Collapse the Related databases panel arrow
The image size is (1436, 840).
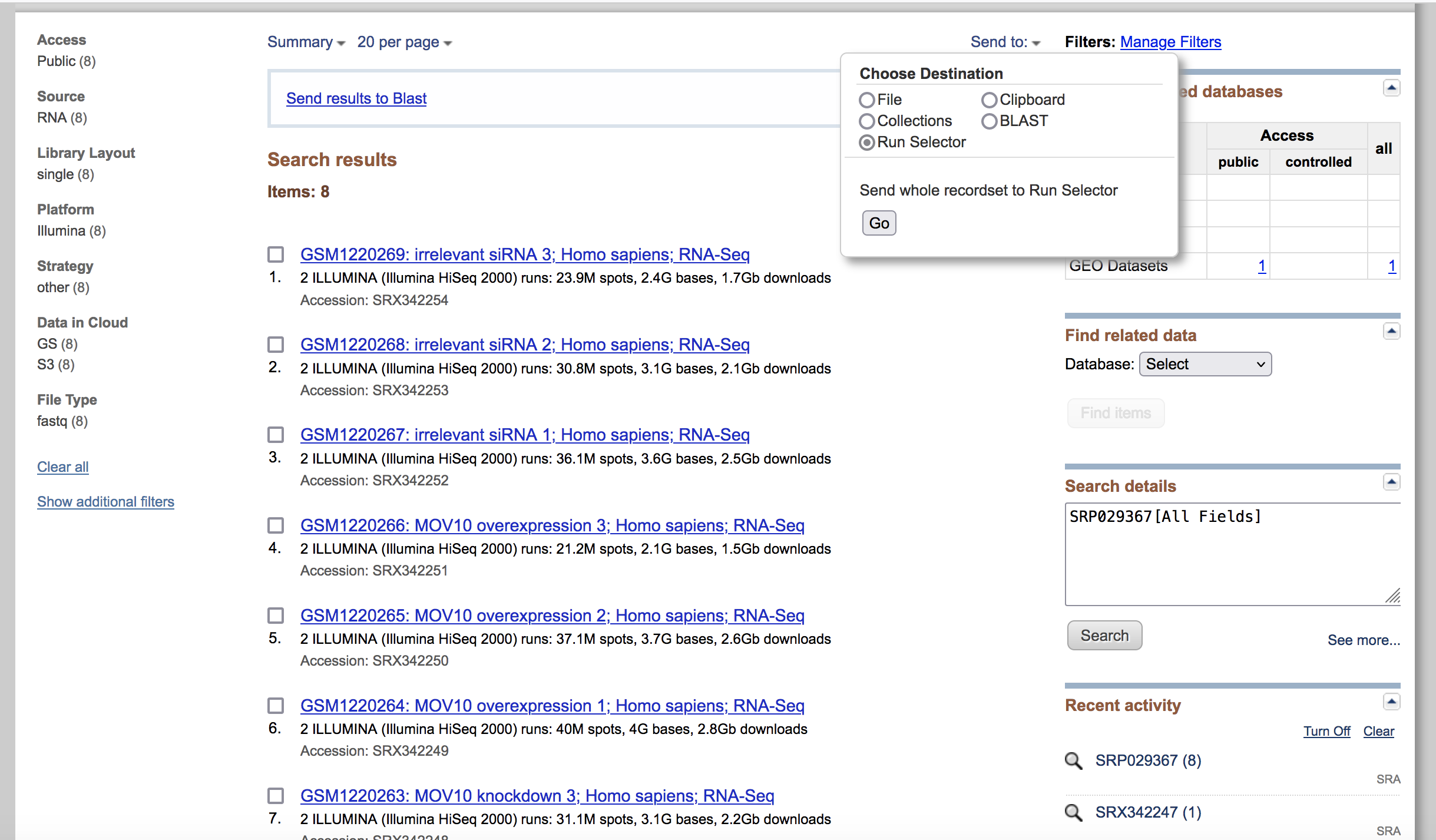pos(1391,88)
